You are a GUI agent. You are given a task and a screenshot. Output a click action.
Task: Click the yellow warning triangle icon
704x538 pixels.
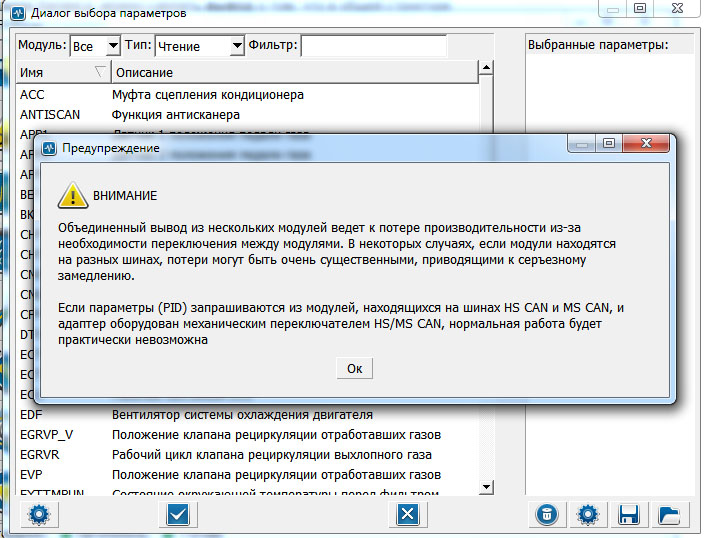[73, 195]
